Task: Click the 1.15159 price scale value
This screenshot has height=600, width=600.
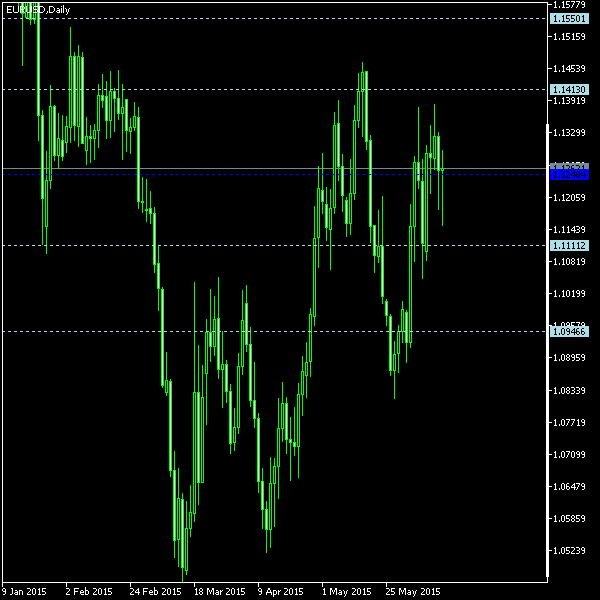Action: point(569,37)
